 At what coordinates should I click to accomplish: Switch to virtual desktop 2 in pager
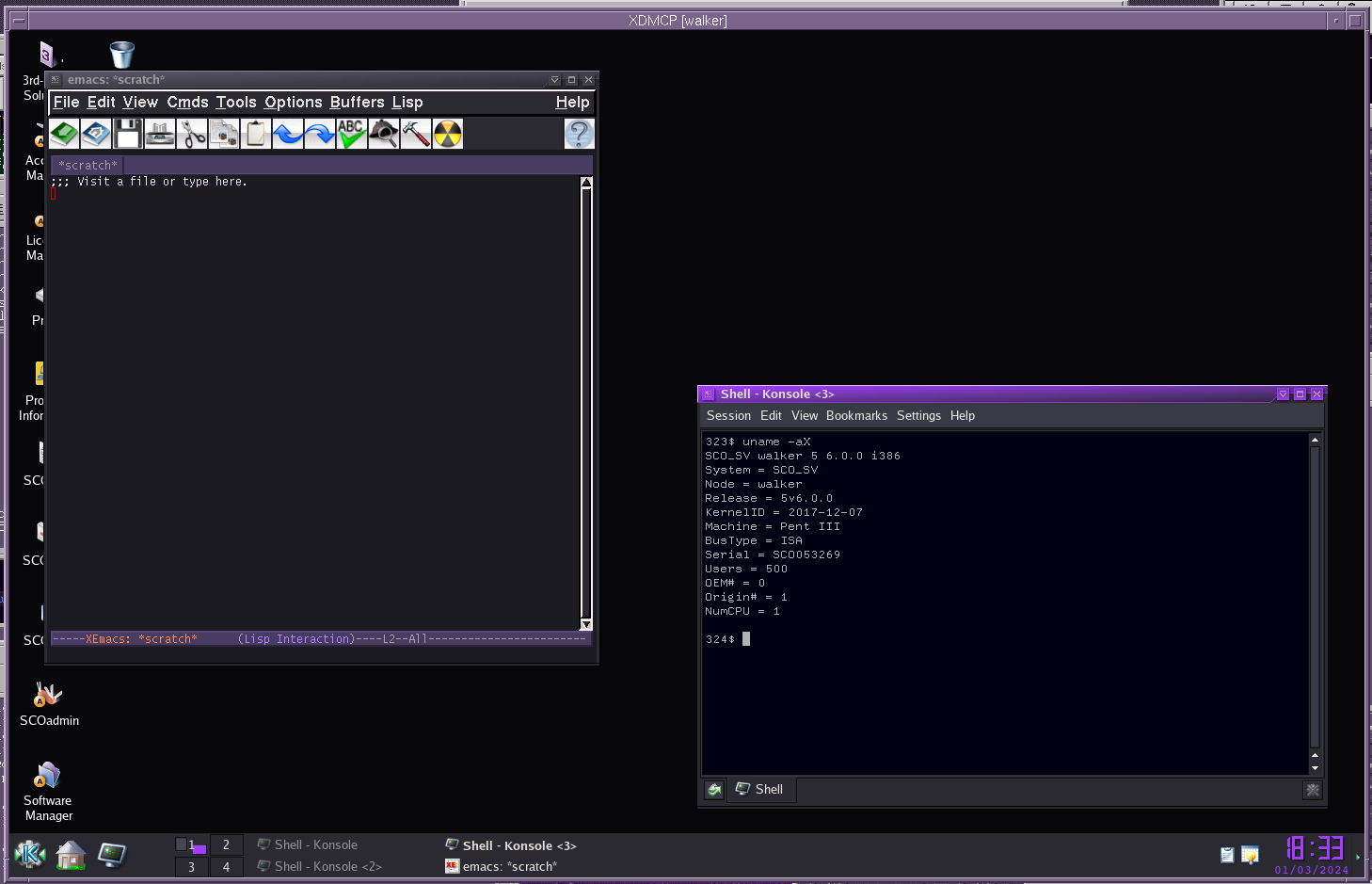[226, 844]
